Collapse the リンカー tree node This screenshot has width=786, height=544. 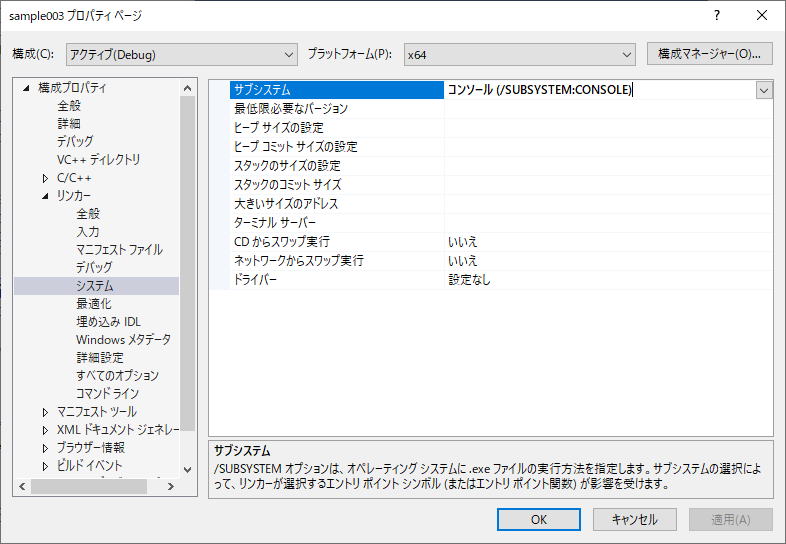45,196
